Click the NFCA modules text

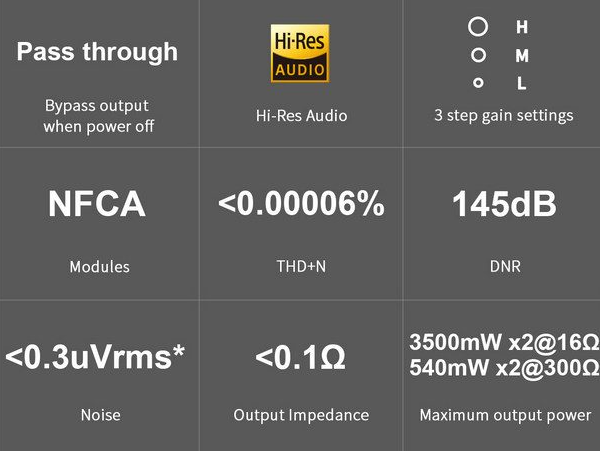coord(97,204)
